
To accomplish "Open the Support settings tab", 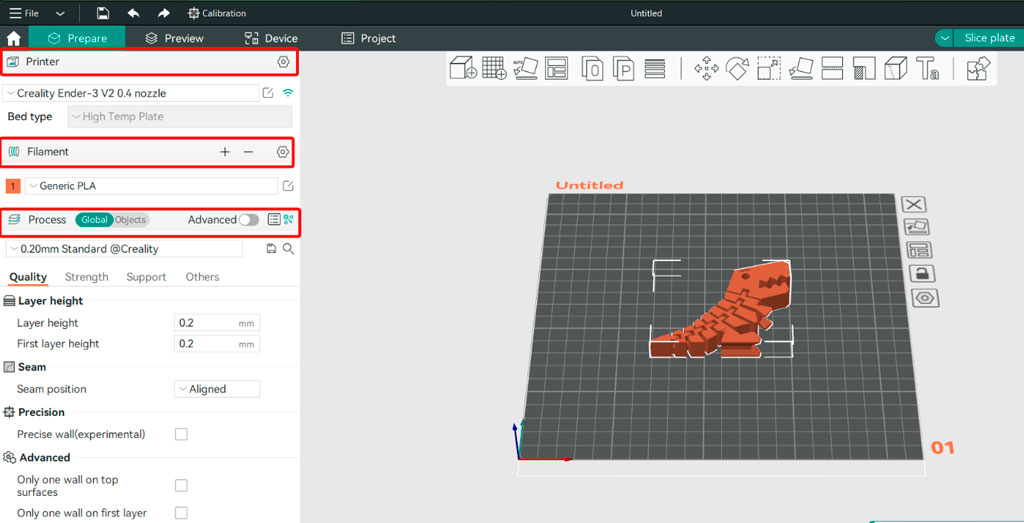I will click(x=146, y=277).
